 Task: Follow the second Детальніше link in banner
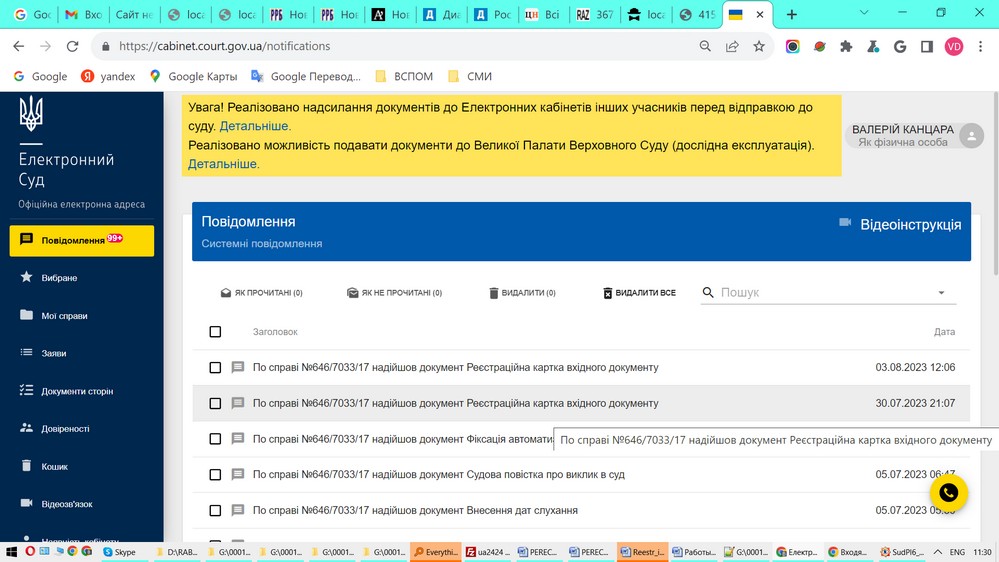coord(222,164)
